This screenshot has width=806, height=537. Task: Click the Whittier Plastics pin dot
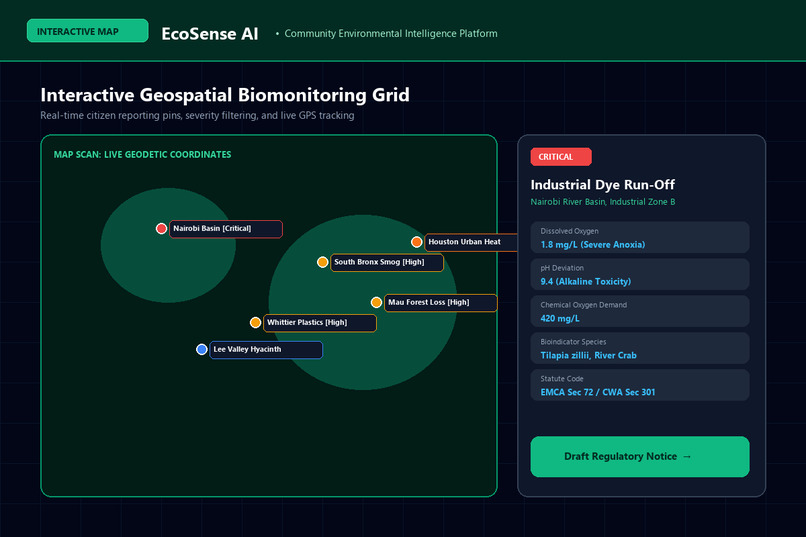coord(255,323)
